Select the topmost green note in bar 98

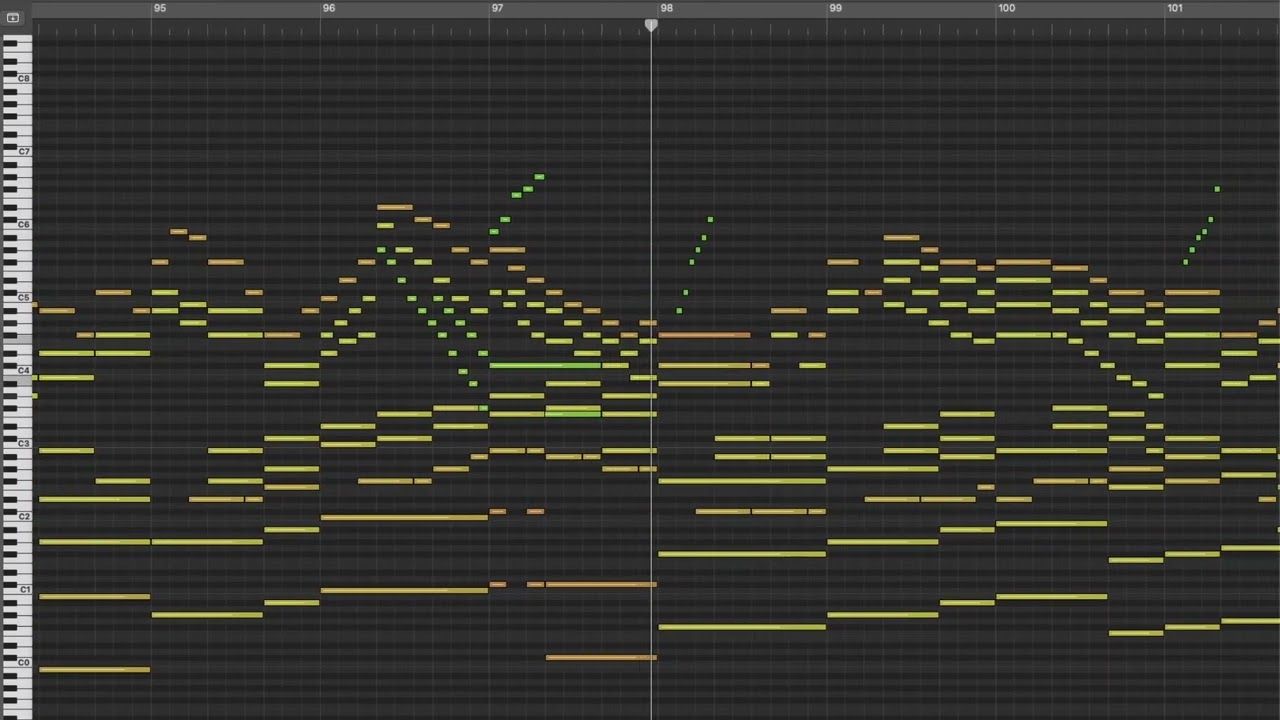(710, 219)
